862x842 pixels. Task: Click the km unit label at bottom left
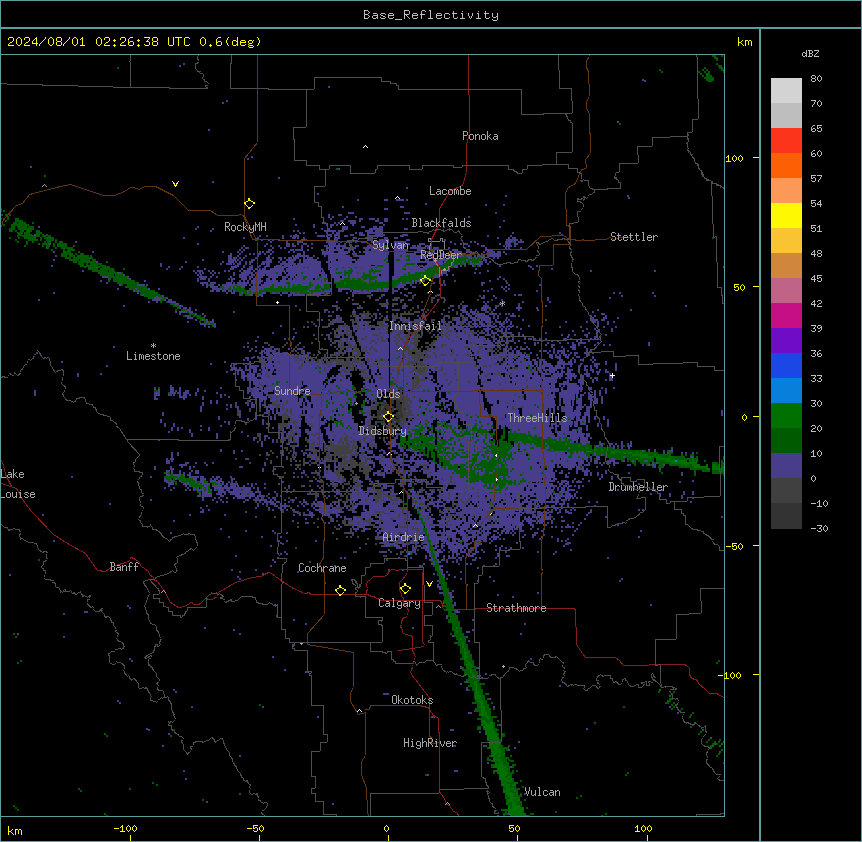coord(15,830)
